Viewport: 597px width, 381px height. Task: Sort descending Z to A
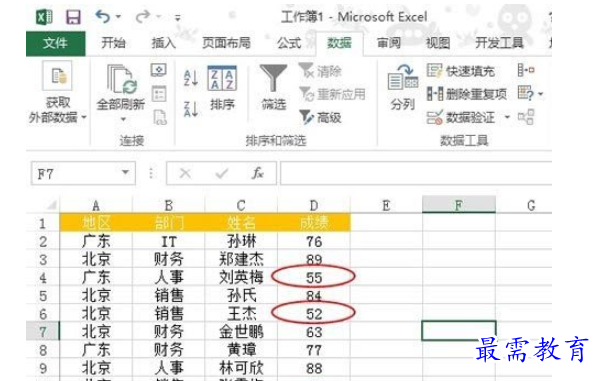[191, 109]
